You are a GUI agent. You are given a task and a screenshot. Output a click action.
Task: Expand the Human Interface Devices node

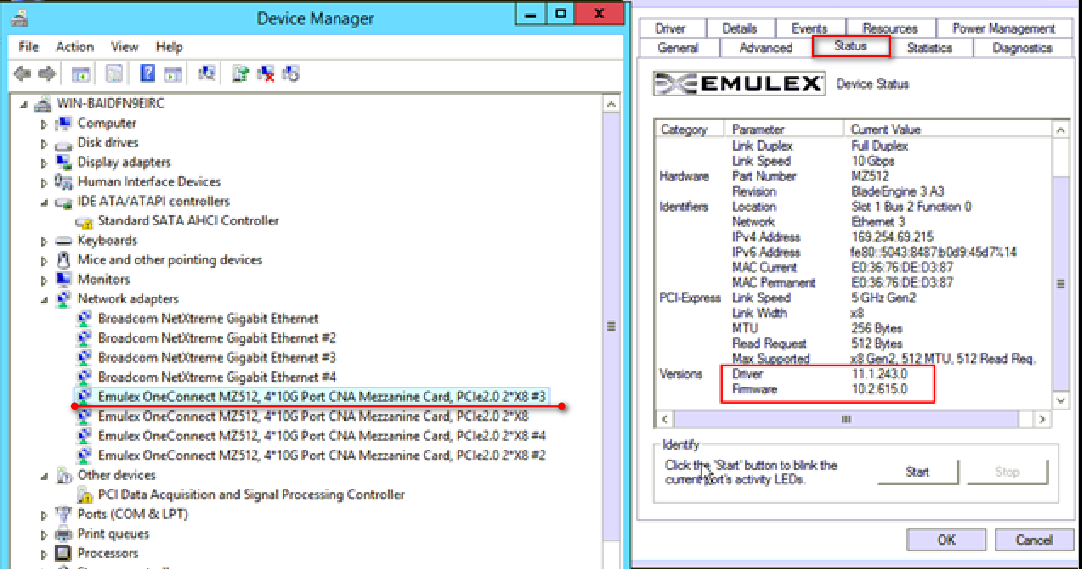43,183
